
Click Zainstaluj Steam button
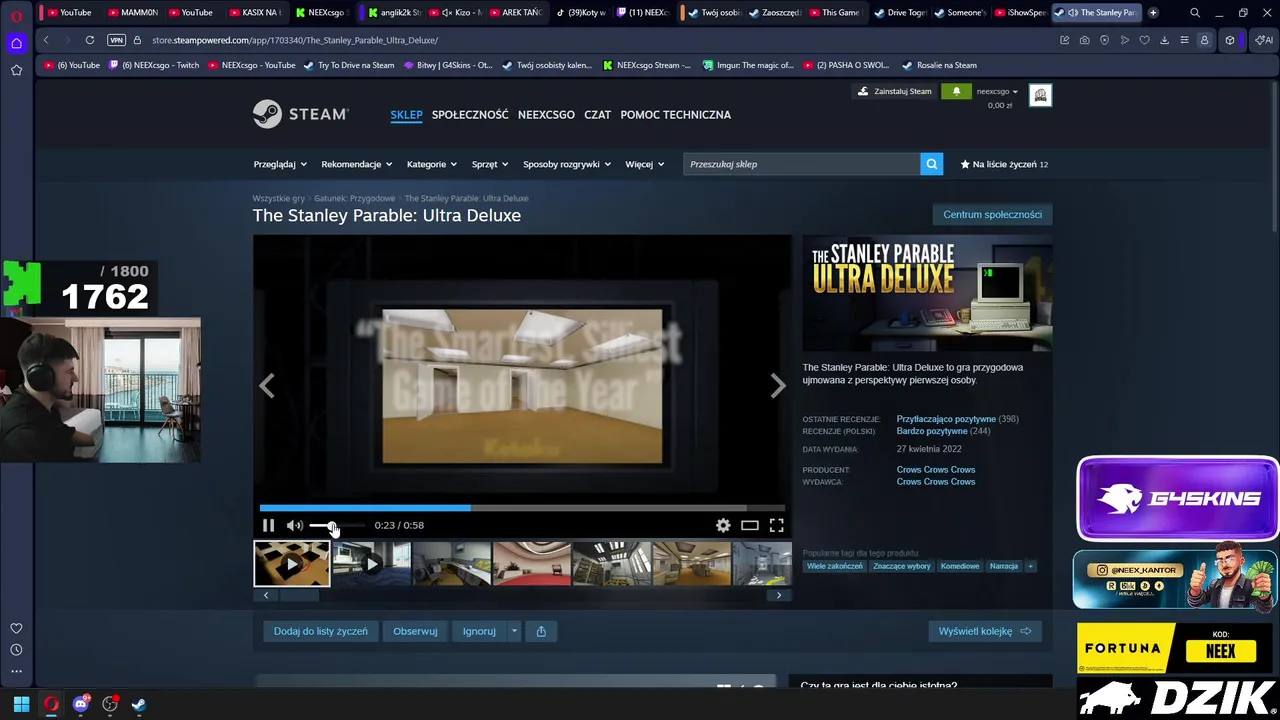894,91
